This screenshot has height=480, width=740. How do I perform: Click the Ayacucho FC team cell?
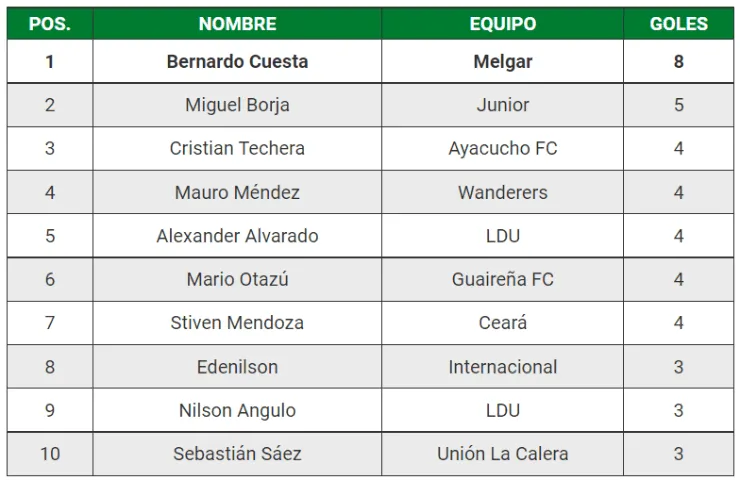(x=502, y=148)
